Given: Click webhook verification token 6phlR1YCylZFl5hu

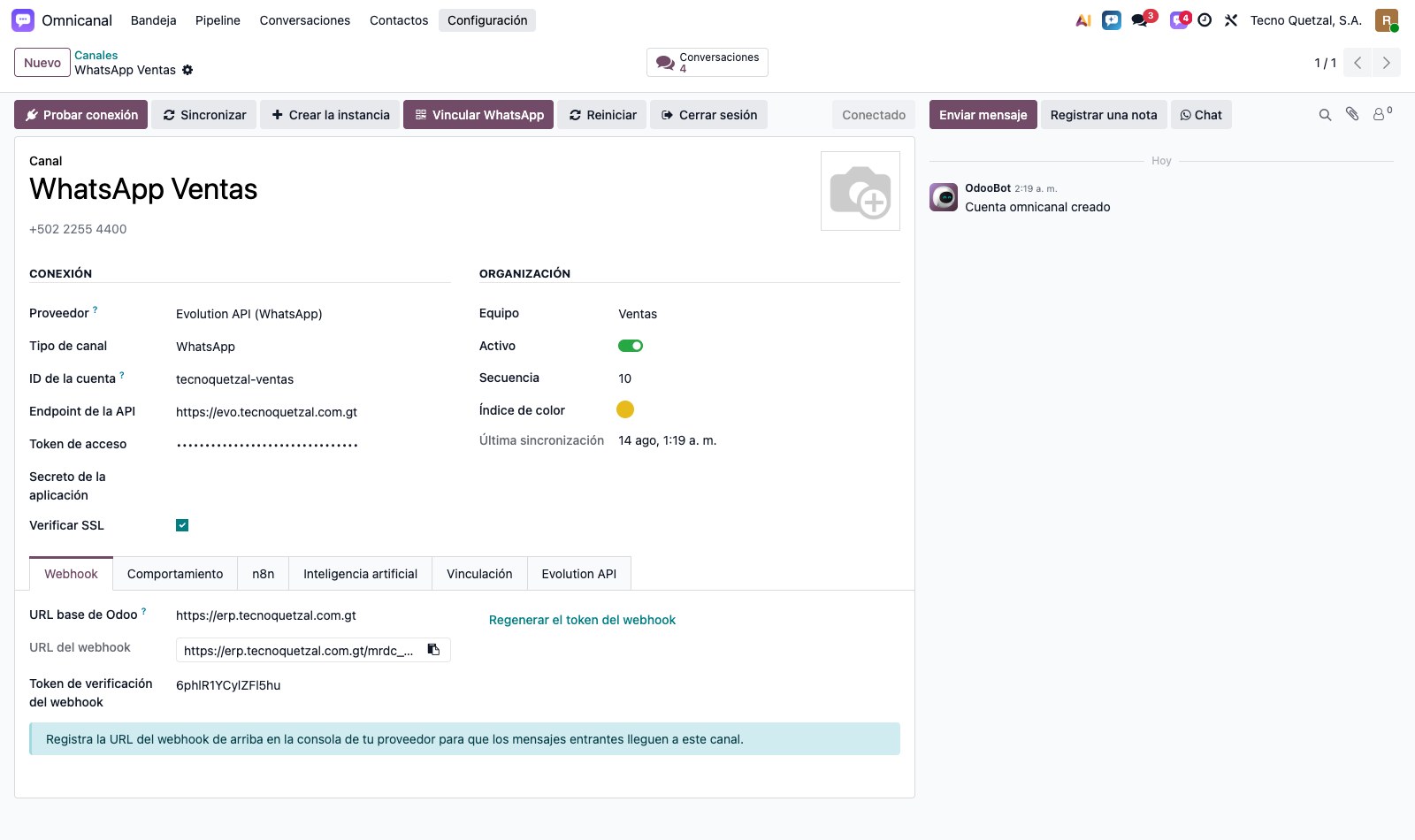Looking at the screenshot, I should 228,685.
